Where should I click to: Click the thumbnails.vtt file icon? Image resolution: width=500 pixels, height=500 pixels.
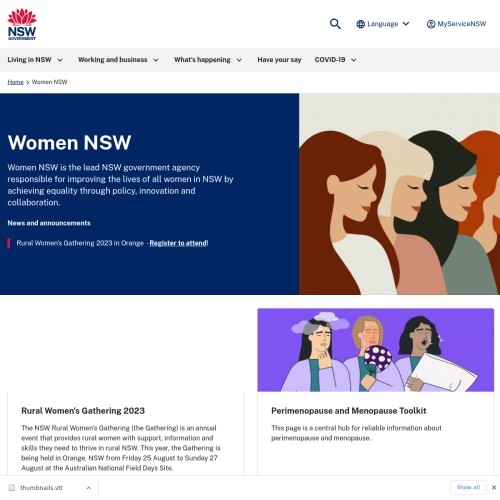(12, 488)
